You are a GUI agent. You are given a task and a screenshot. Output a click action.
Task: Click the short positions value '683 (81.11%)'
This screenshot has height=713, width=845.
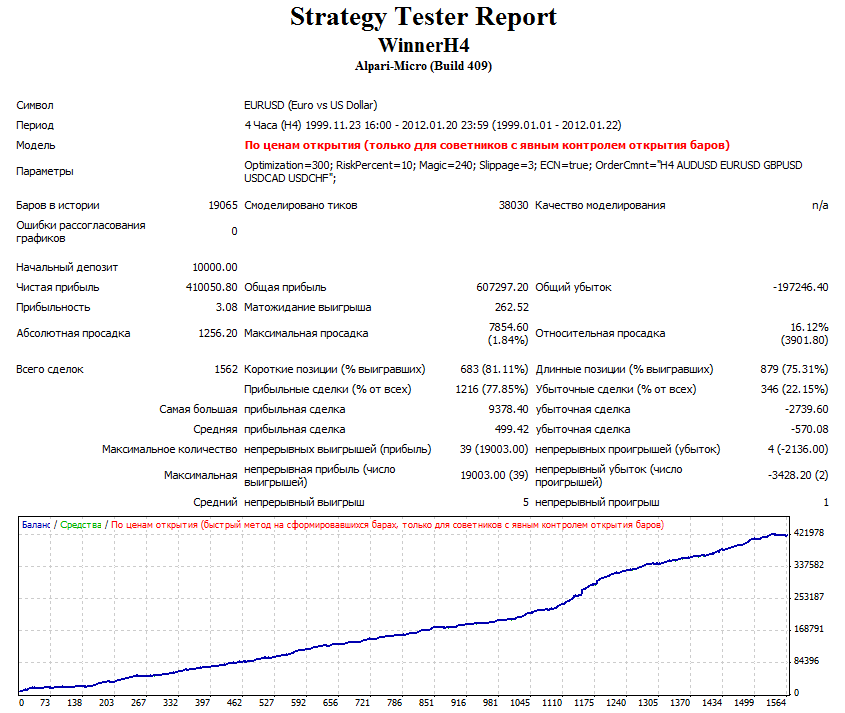click(x=494, y=369)
